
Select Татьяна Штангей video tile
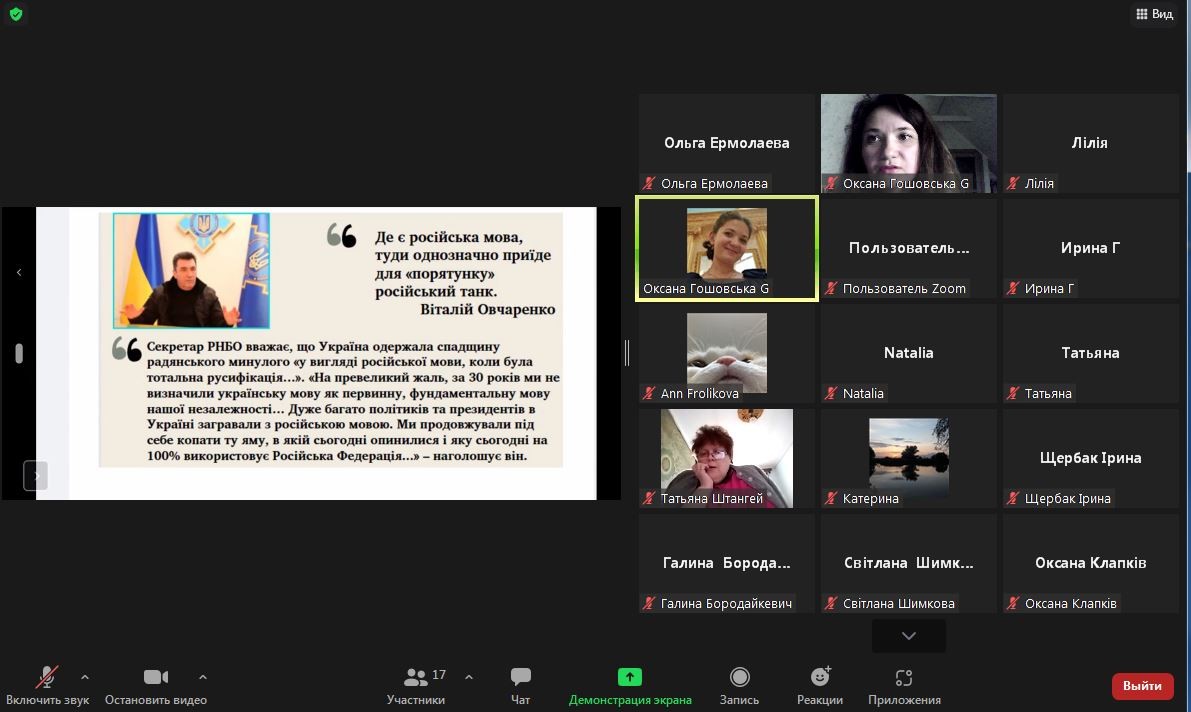tap(726, 458)
